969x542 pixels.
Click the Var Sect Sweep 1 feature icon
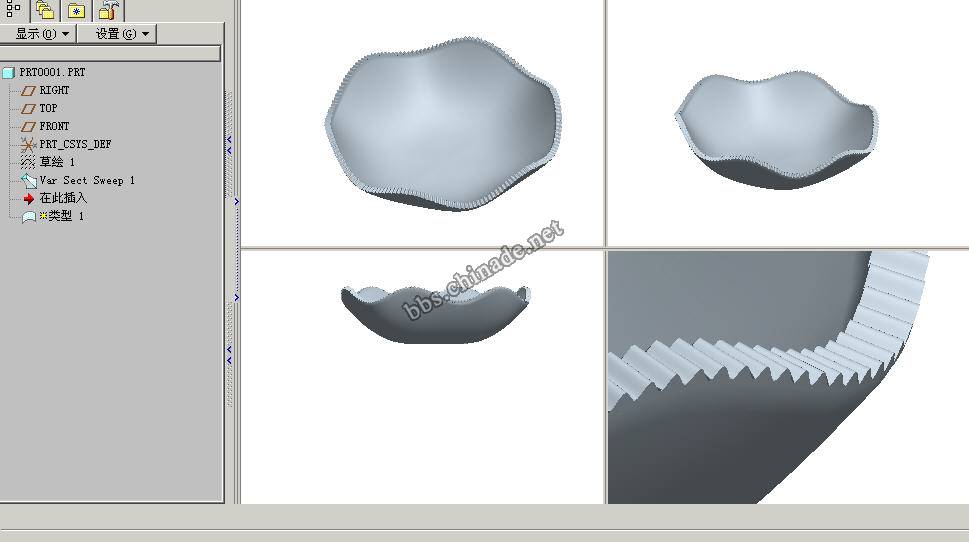[28, 180]
